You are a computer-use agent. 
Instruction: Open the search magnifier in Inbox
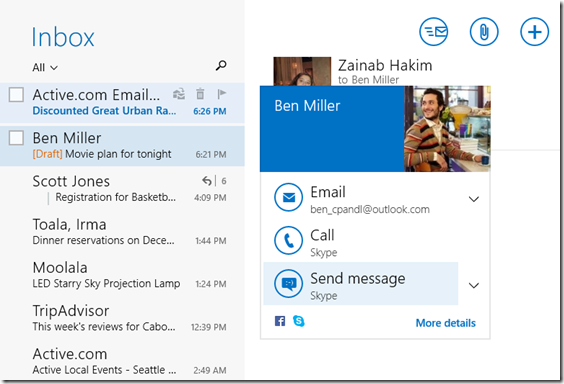221,65
